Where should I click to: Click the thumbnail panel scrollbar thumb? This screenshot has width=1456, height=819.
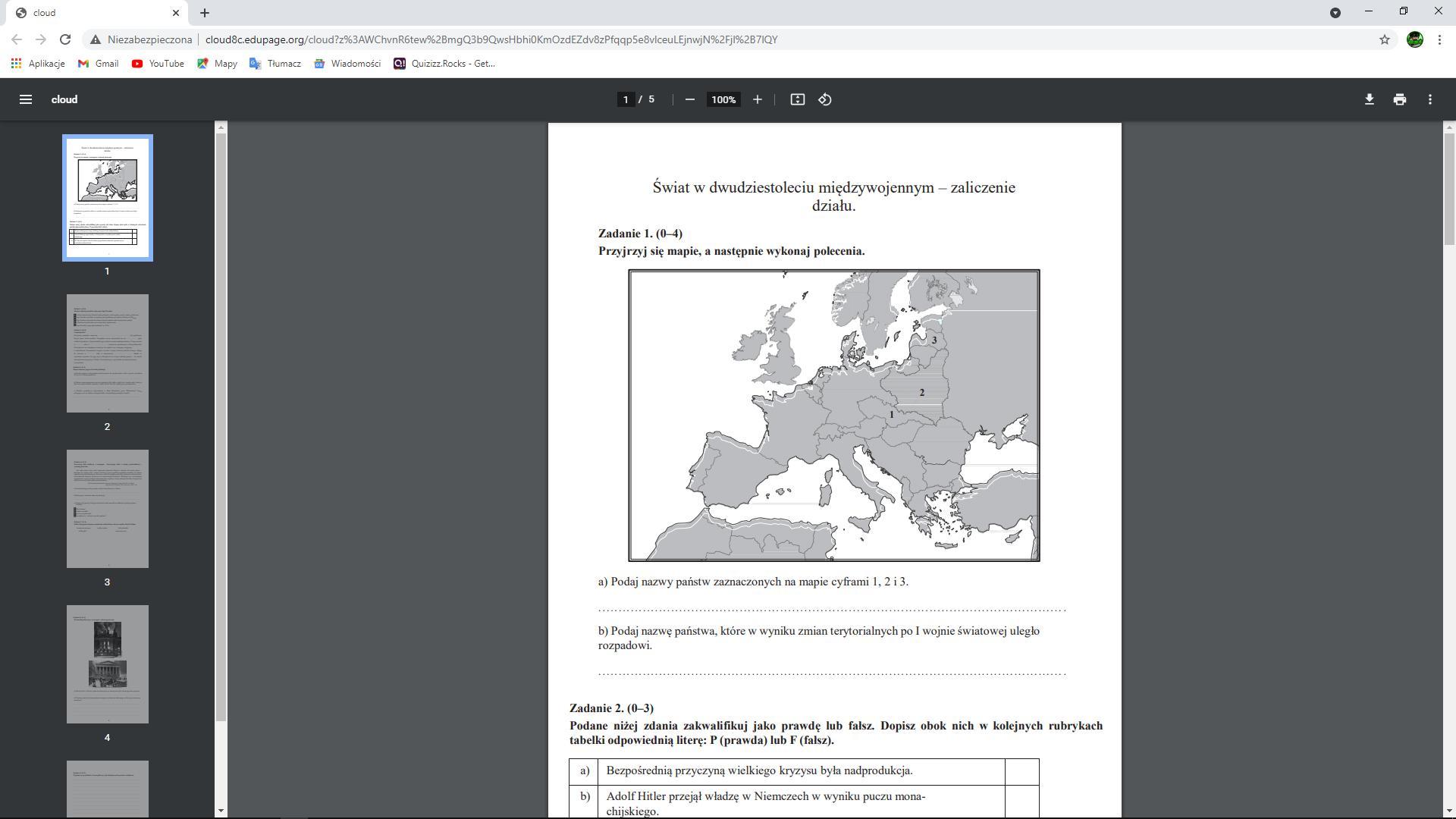tap(221, 427)
